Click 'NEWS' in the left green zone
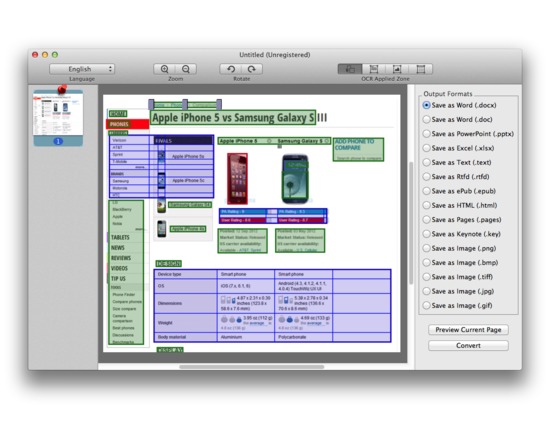 tap(118, 248)
